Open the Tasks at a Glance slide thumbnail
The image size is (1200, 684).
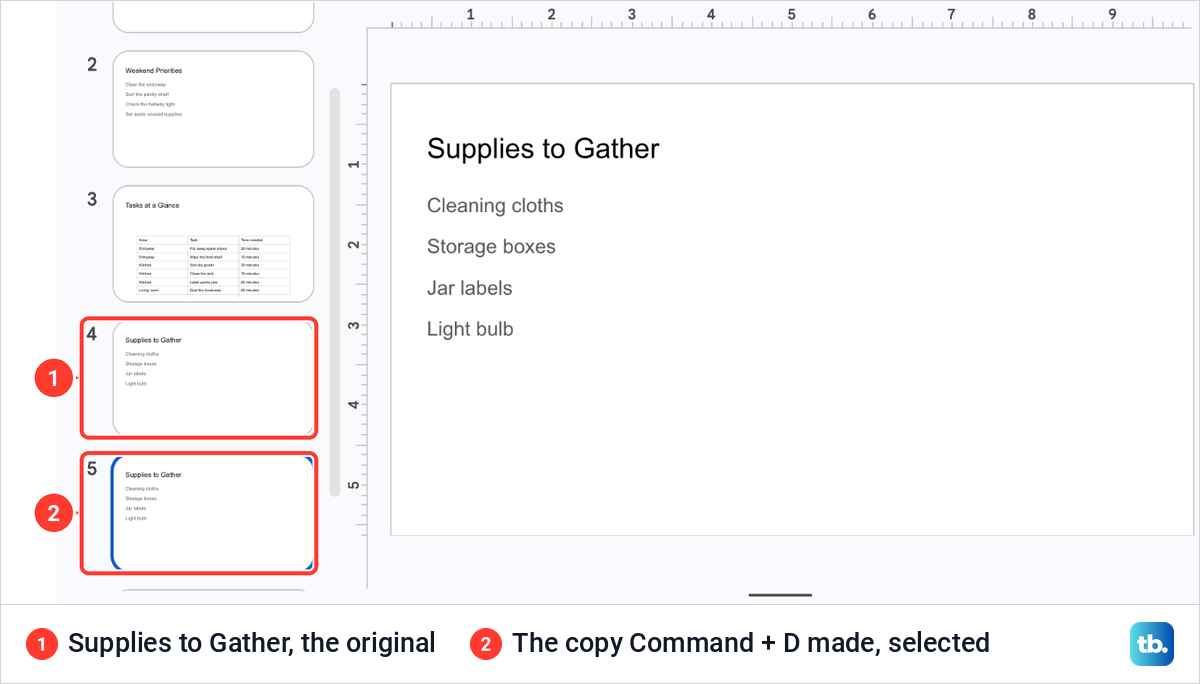click(213, 244)
